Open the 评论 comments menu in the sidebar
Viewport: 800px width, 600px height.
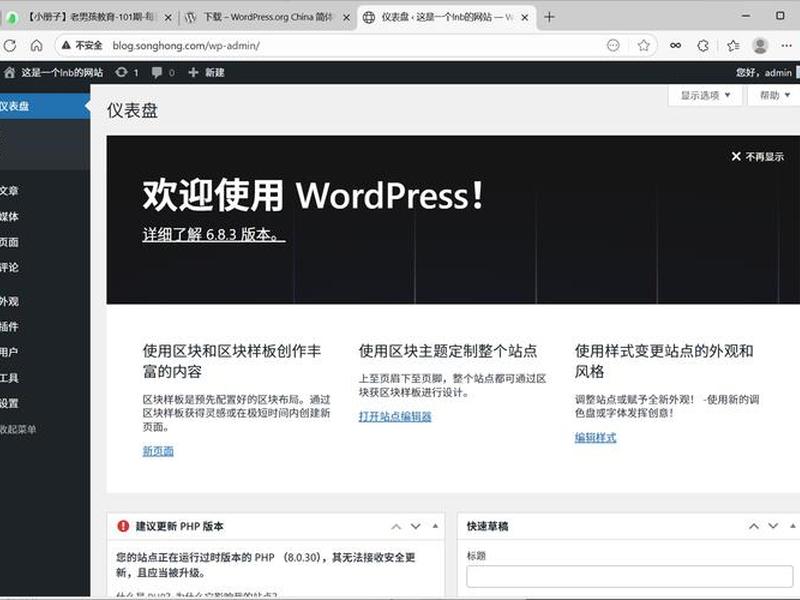(43, 267)
